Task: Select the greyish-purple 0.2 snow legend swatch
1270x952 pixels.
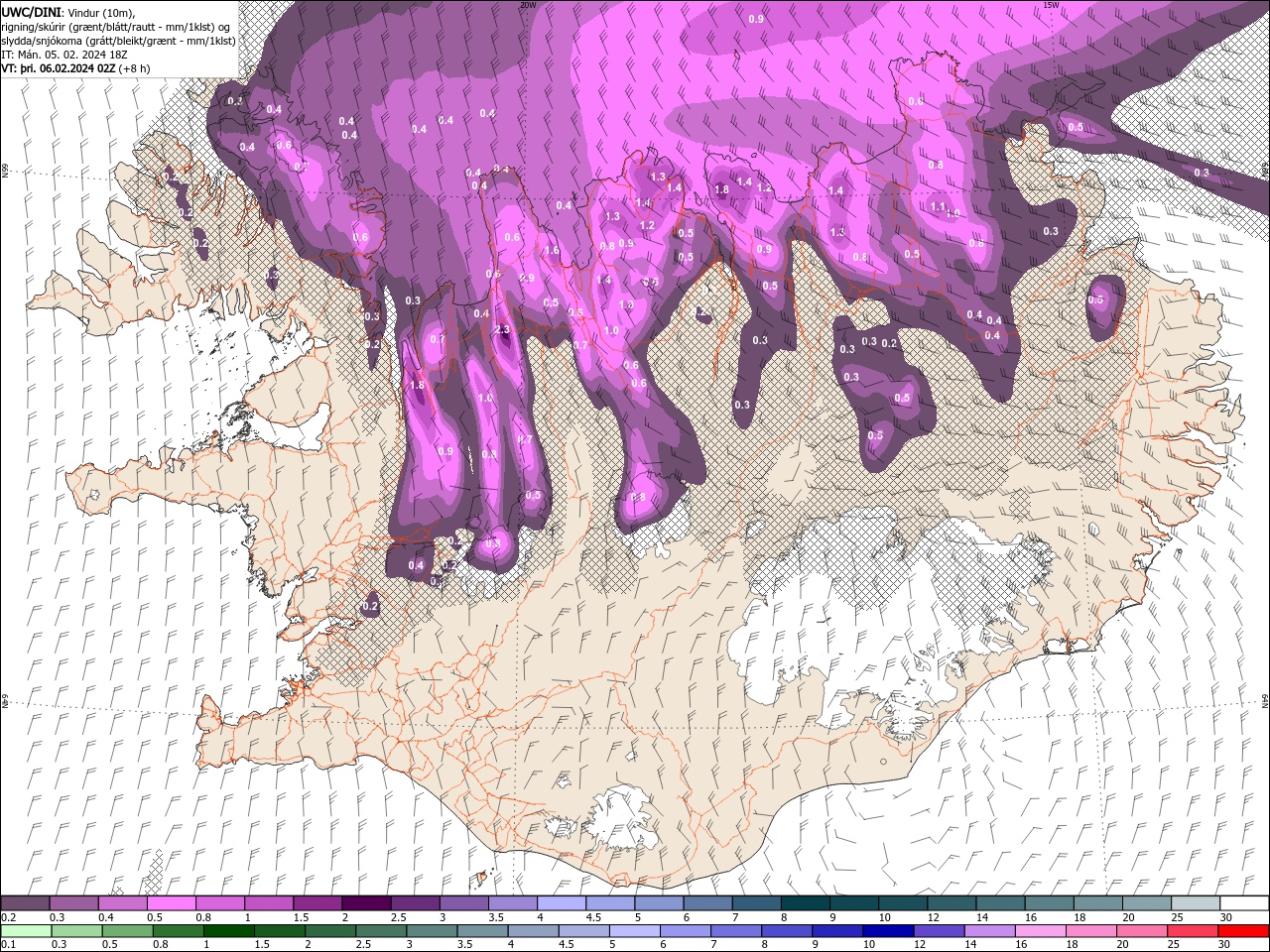Action: click(x=25, y=903)
